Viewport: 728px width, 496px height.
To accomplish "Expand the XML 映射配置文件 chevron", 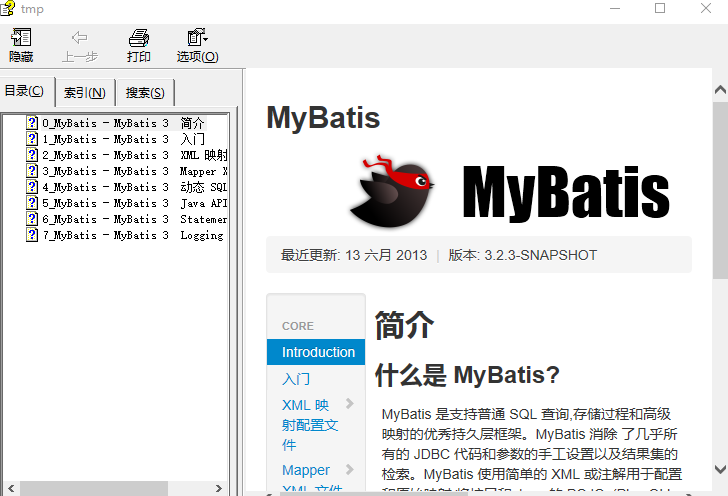I will [x=350, y=404].
